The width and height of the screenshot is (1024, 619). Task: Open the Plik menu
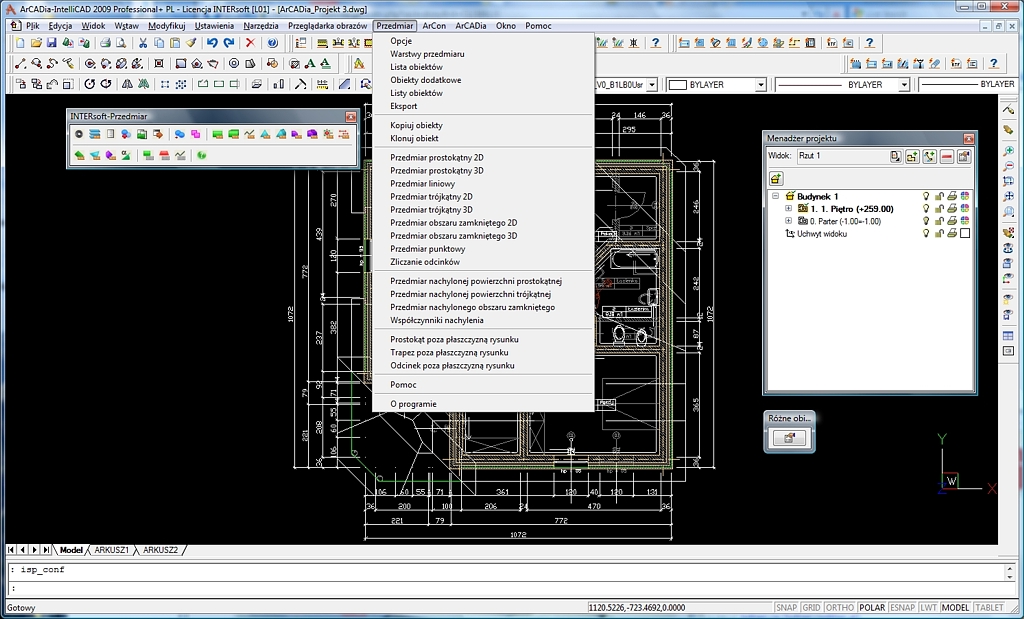tap(33, 26)
